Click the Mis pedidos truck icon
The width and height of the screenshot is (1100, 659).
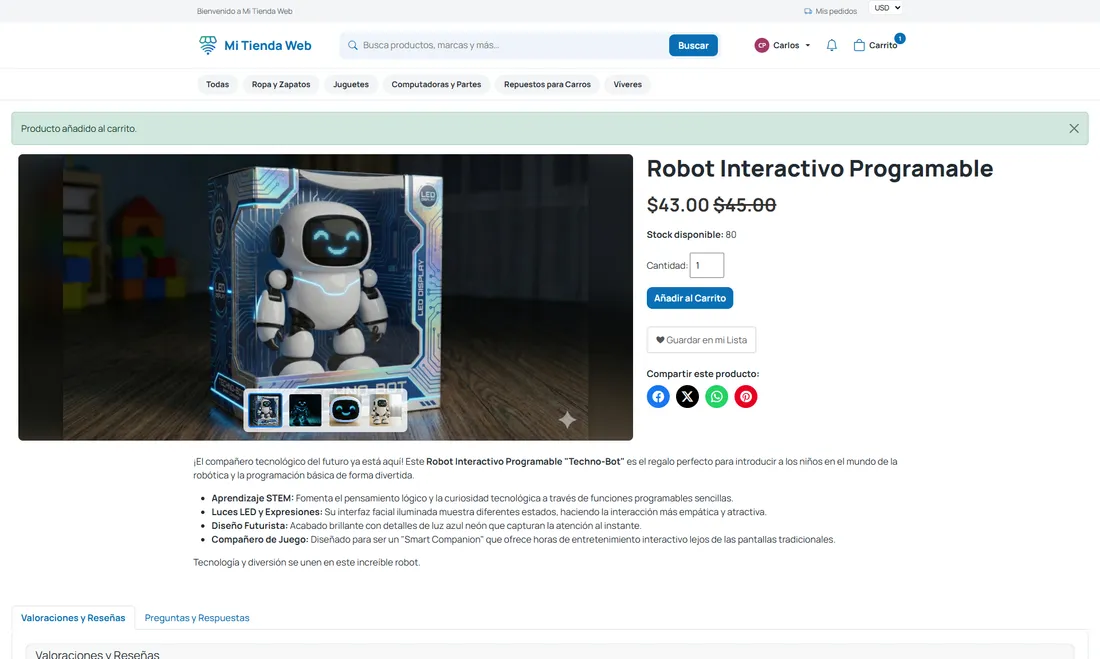click(807, 11)
